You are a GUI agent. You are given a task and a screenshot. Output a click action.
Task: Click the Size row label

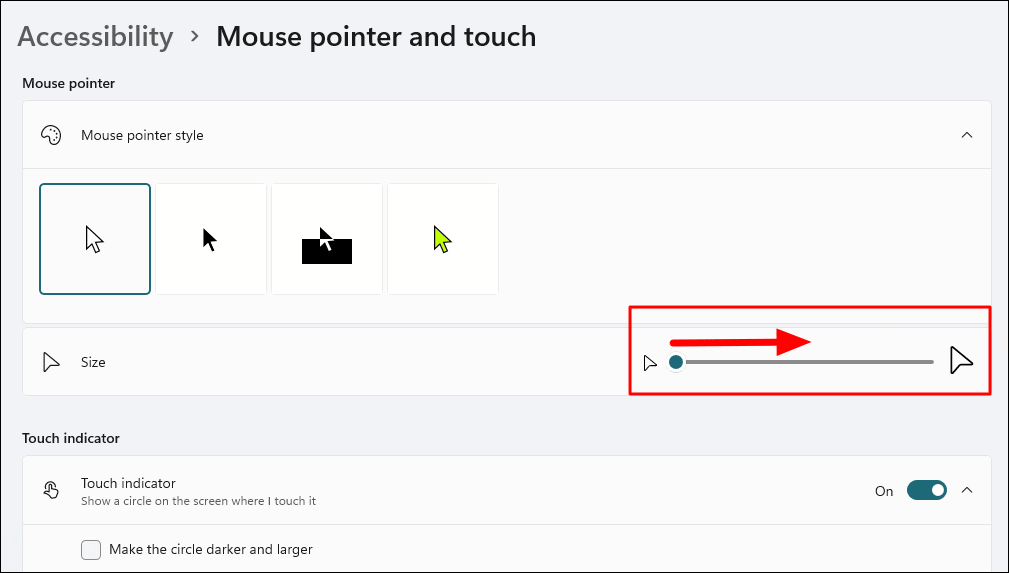pos(93,362)
